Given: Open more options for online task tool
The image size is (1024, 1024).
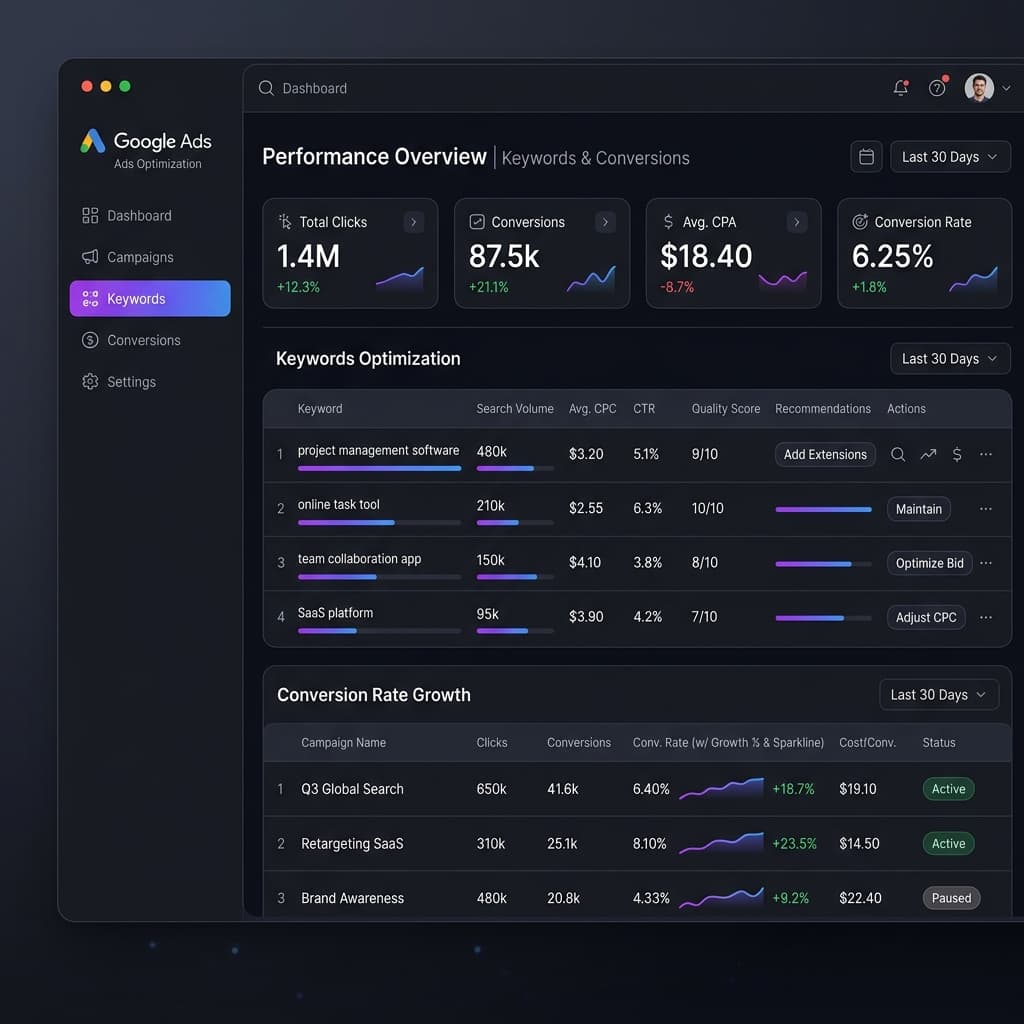Looking at the screenshot, I should pyautogui.click(x=985, y=508).
